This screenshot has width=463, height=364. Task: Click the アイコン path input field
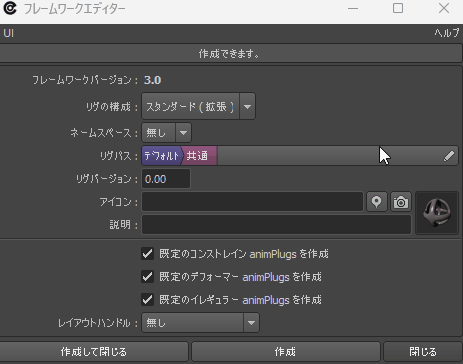(252, 202)
